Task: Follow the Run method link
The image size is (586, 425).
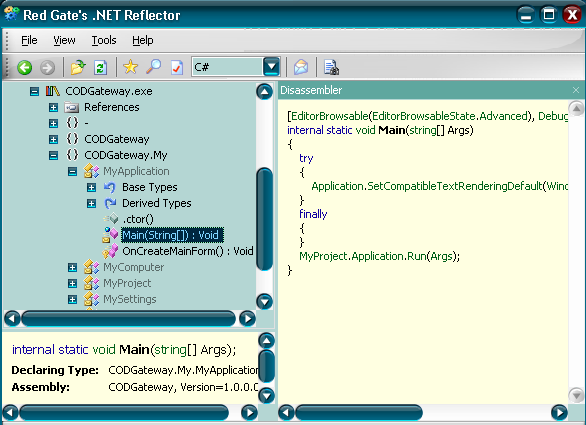Action: pos(417,256)
